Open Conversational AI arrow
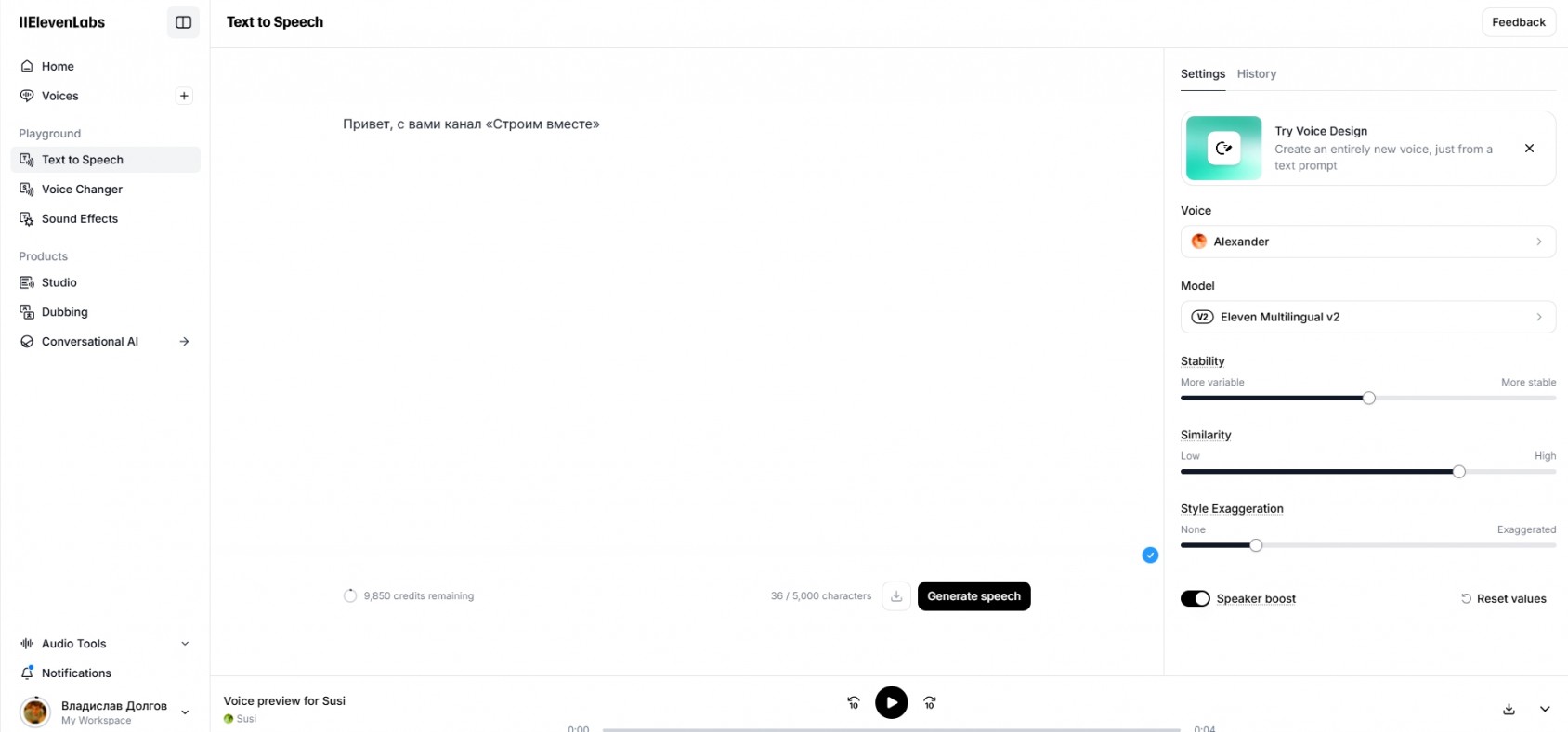Image resolution: width=1568 pixels, height=732 pixels. click(184, 342)
